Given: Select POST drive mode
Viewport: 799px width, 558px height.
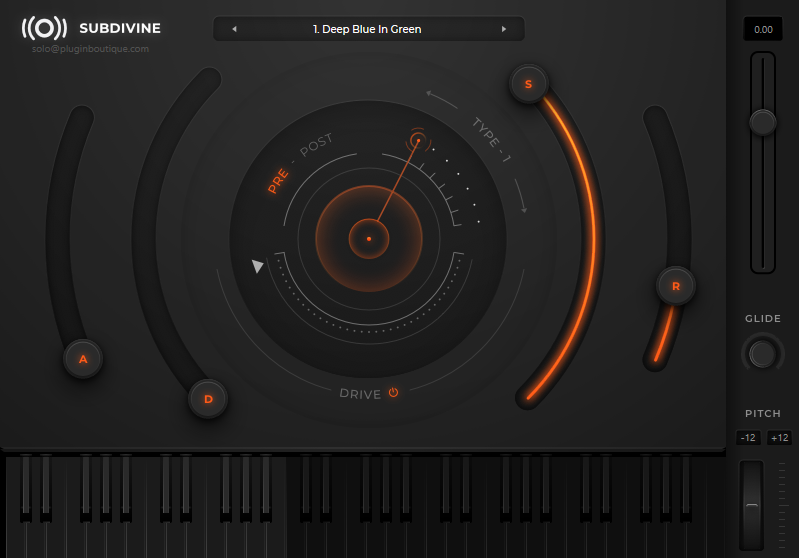Looking at the screenshot, I should tap(316, 145).
